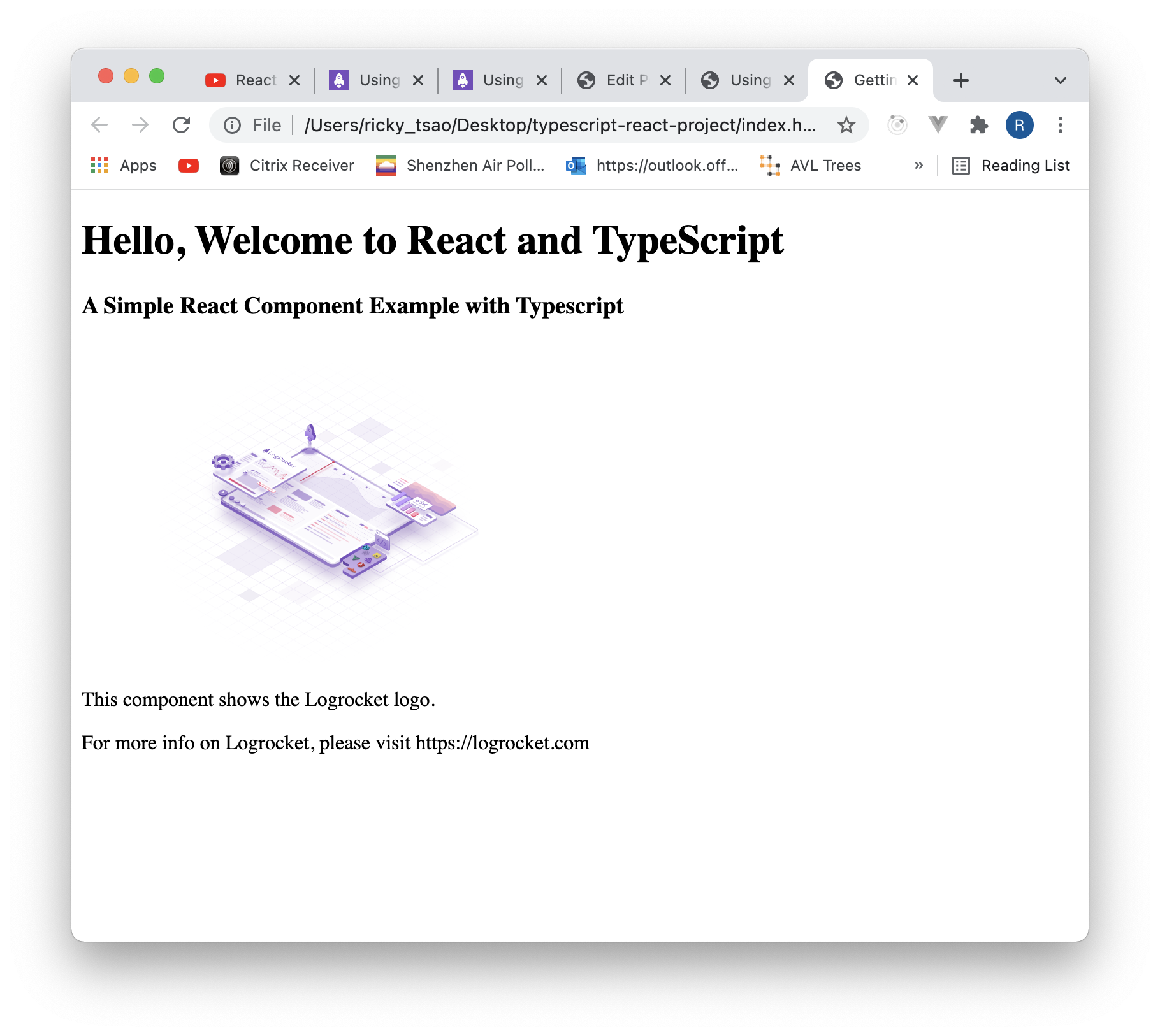Open the Reading List panel

pyautogui.click(x=1011, y=166)
